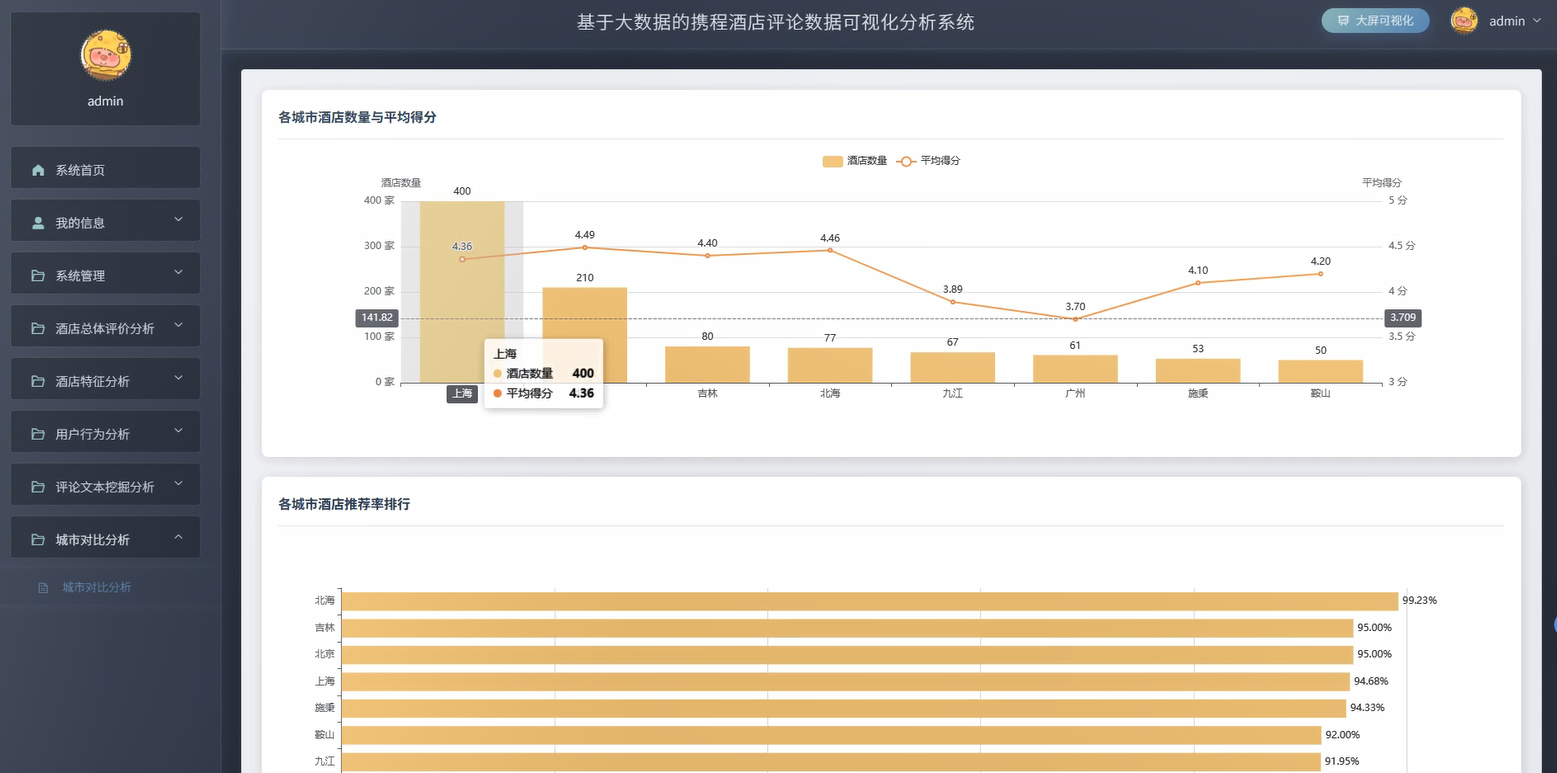Click the document icon beside 城市对比分析 submenu
1557x773 pixels.
click(x=43, y=588)
